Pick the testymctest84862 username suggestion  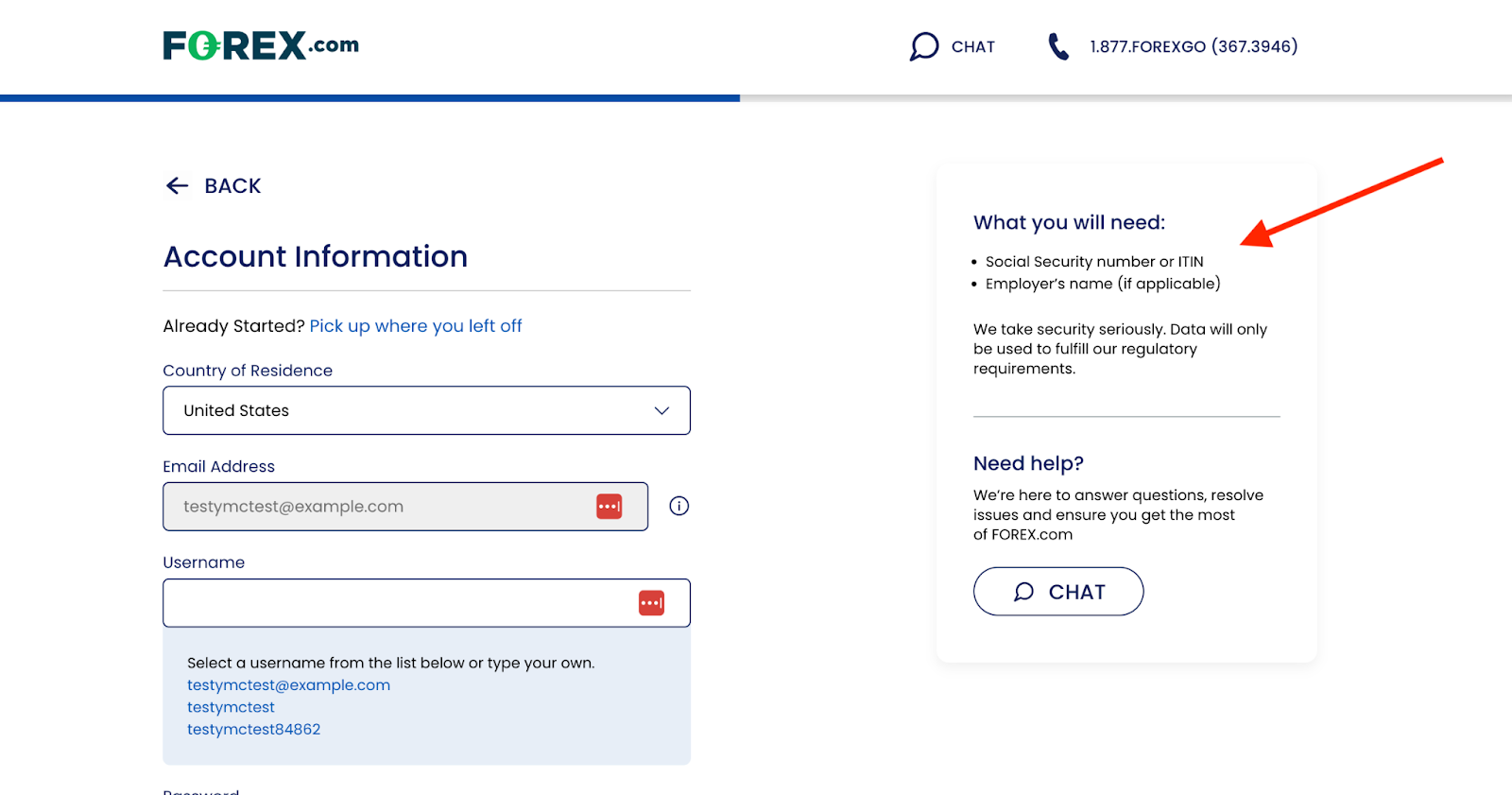click(x=253, y=730)
